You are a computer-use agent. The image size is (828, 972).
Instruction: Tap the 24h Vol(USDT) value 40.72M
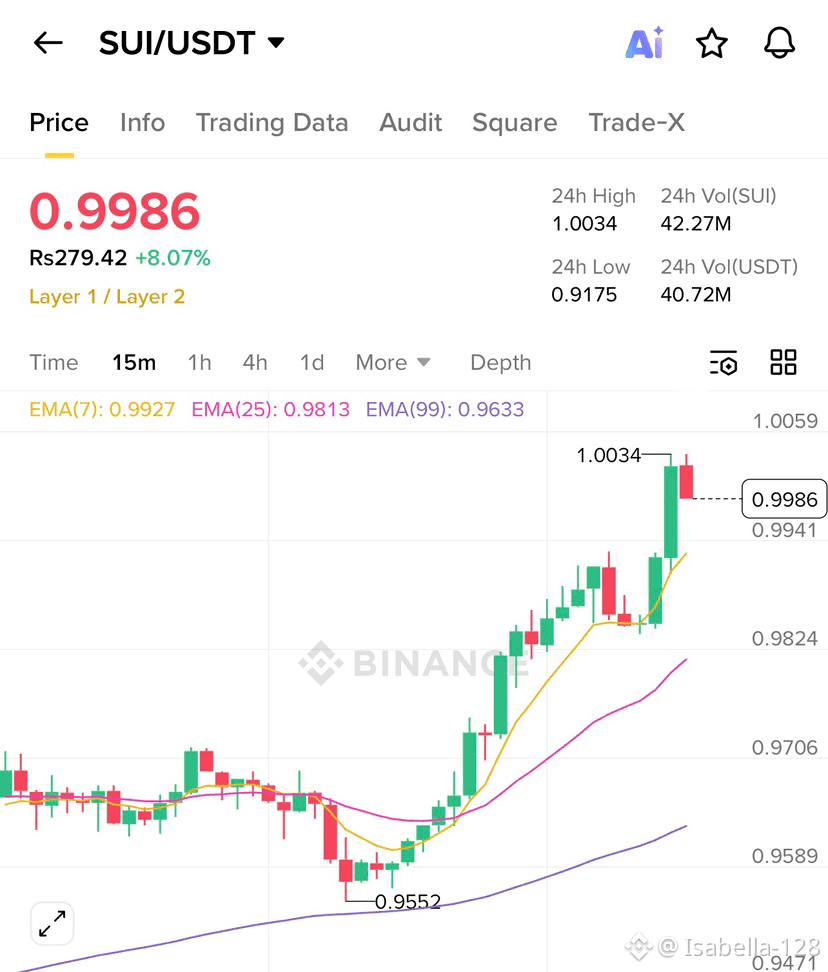[x=696, y=294]
